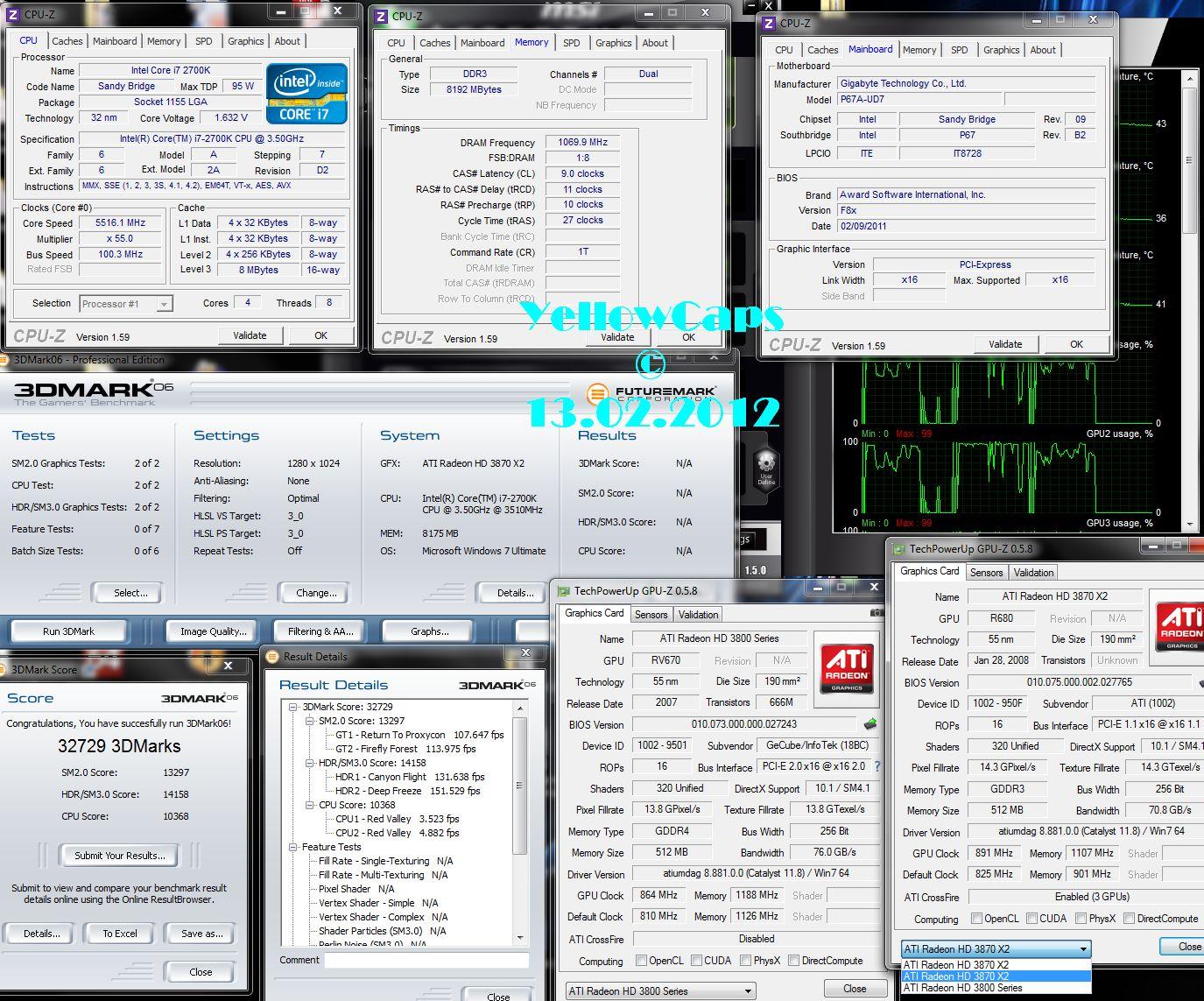Screen dimensions: 1204x1001
Task: Click OK in the Mainboard CPU-Z window
Action: click(1076, 344)
